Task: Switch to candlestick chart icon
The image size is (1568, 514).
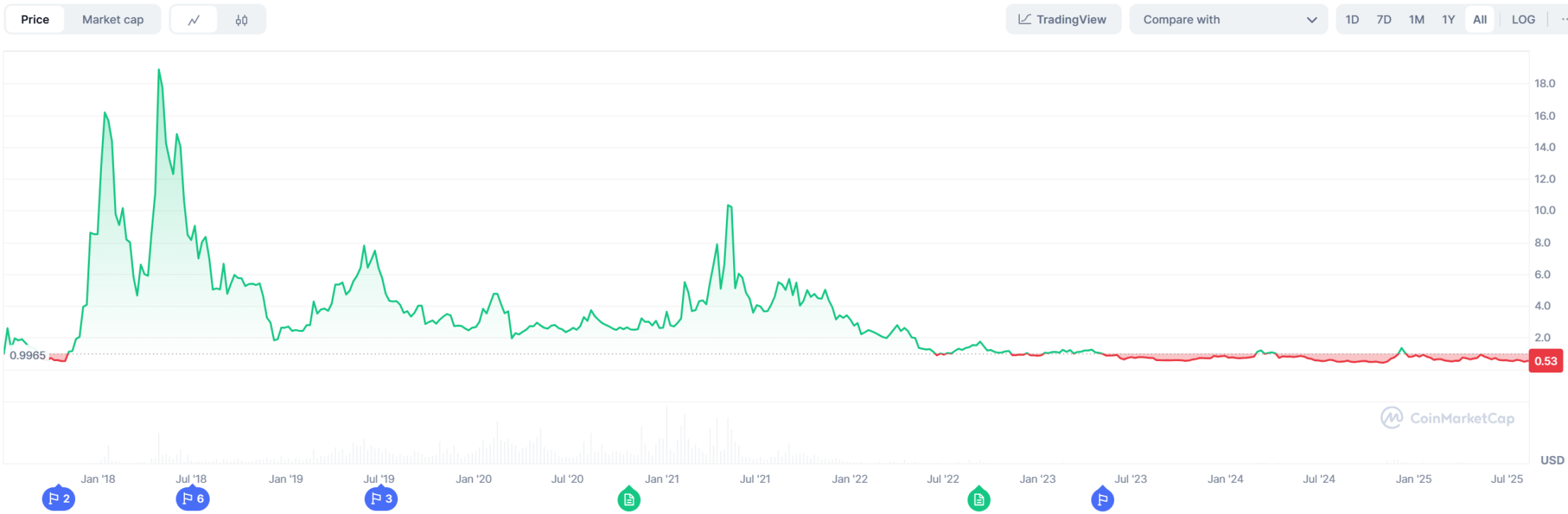Action: (242, 20)
